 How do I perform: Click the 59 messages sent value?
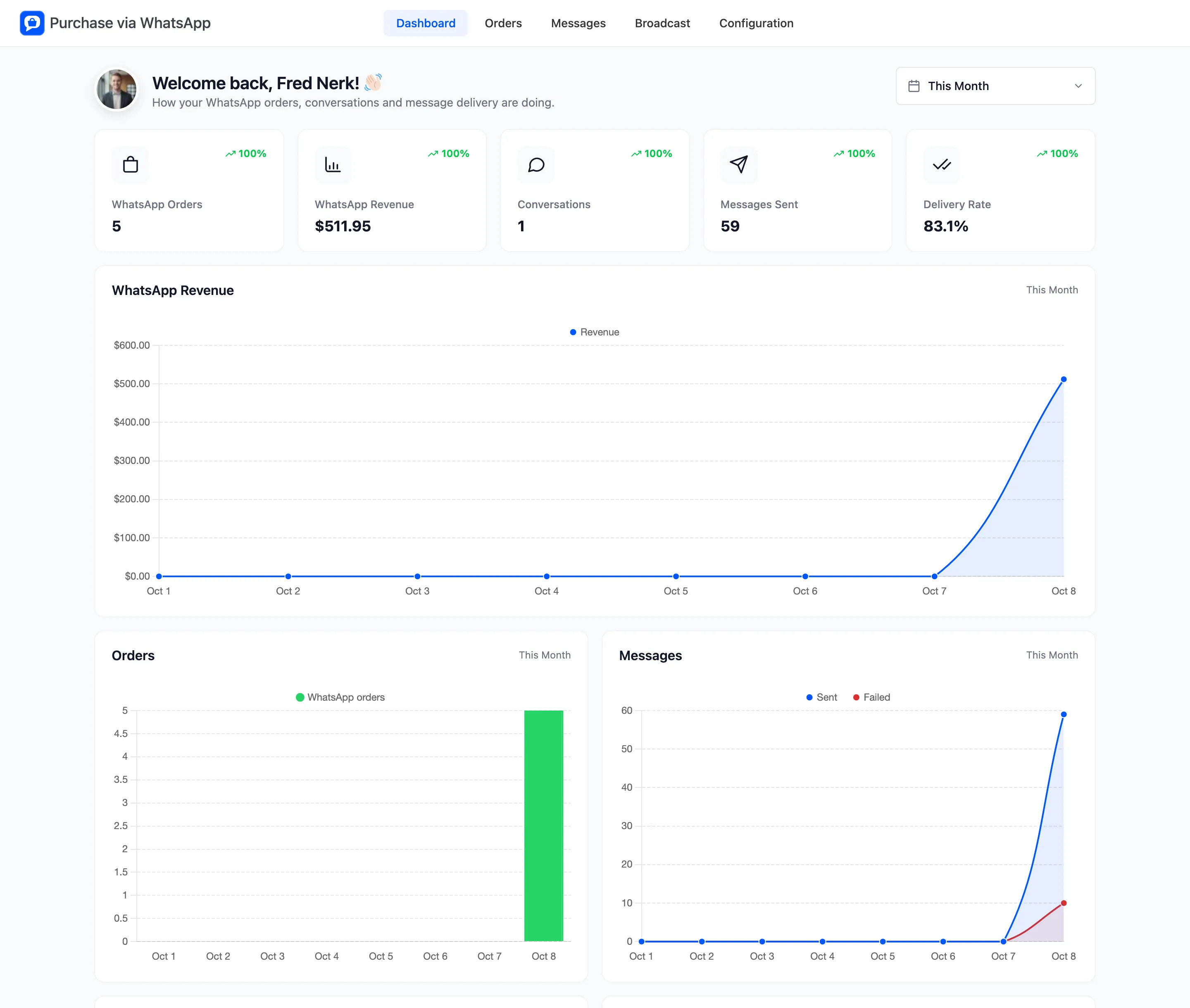click(x=730, y=226)
